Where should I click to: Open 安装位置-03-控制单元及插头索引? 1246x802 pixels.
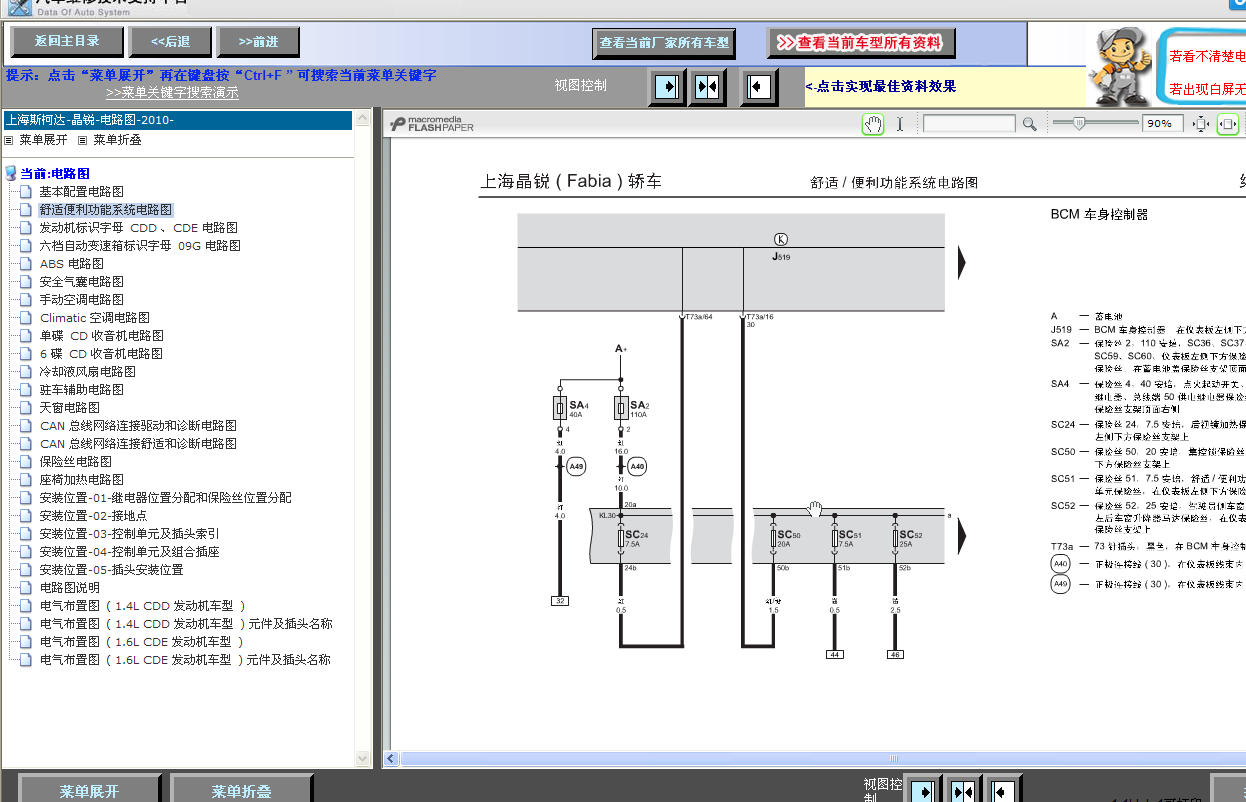(x=130, y=534)
